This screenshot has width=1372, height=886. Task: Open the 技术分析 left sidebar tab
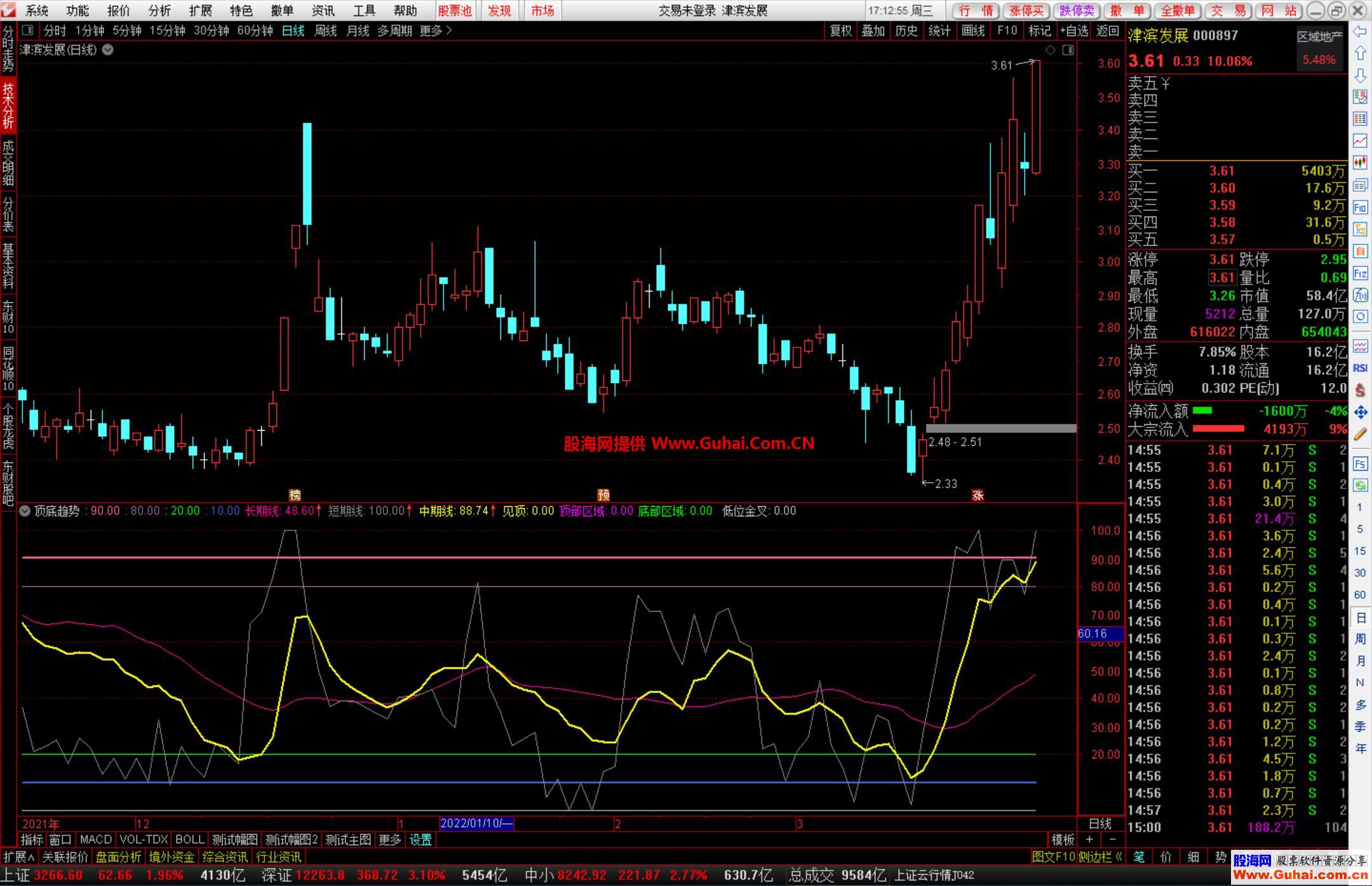tap(8, 105)
